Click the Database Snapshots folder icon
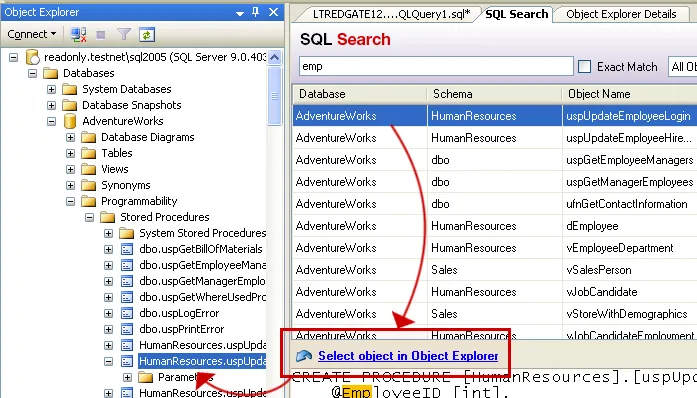Viewport: 697px width, 398px height. click(x=69, y=105)
